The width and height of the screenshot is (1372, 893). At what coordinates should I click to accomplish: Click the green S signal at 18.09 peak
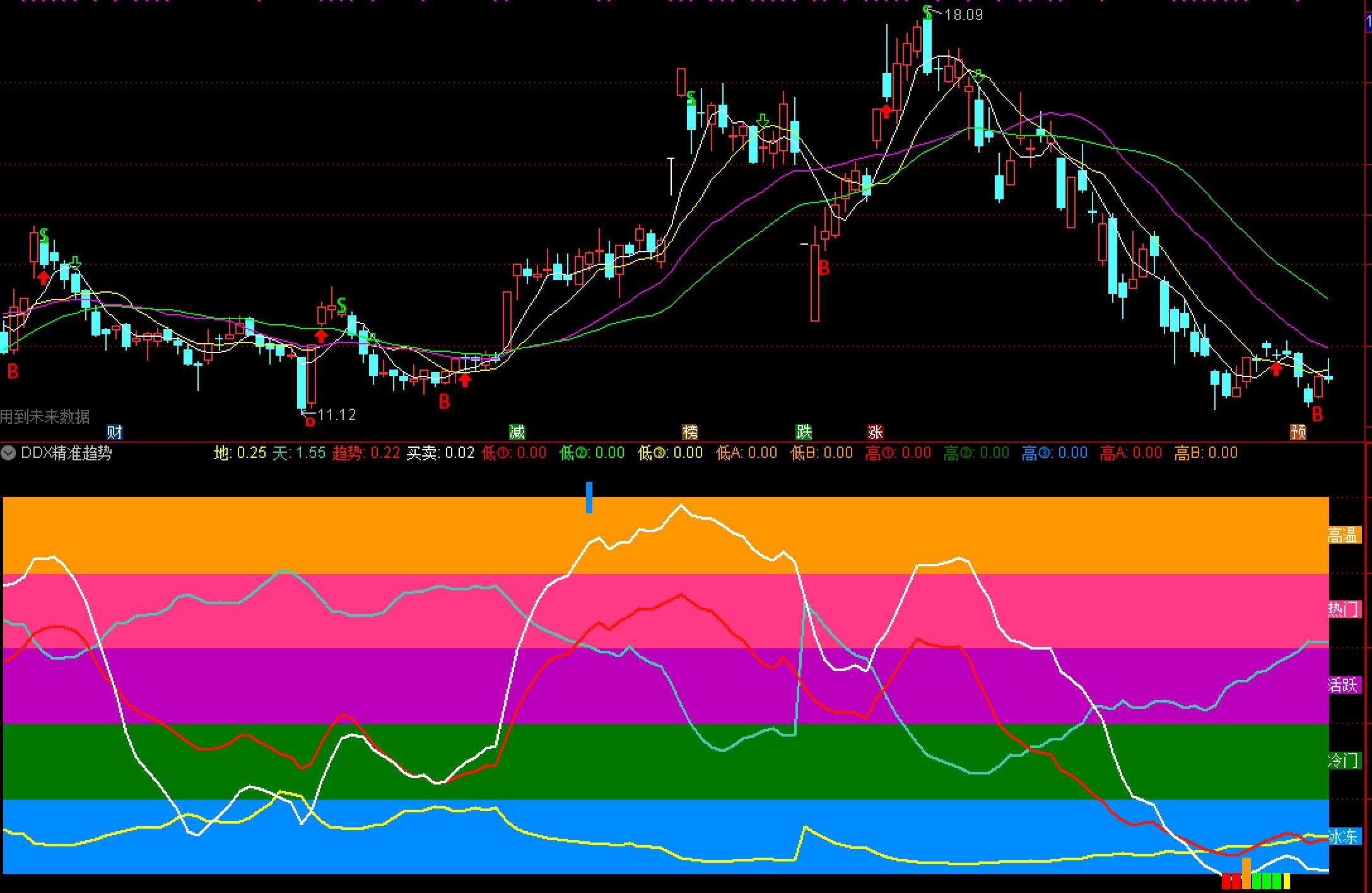coord(927,13)
